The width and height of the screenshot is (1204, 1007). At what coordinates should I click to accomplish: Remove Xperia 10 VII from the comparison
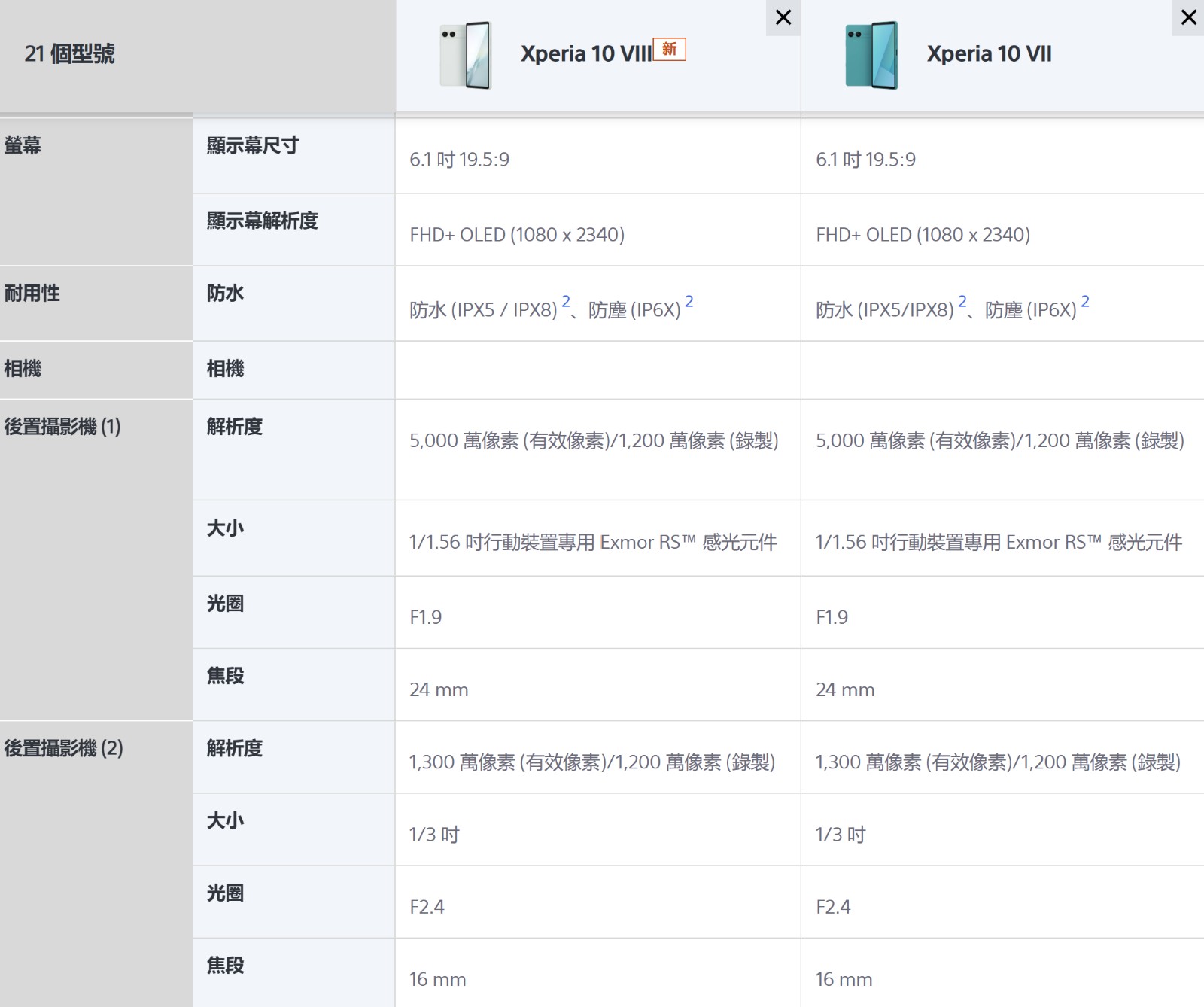tap(1189, 17)
